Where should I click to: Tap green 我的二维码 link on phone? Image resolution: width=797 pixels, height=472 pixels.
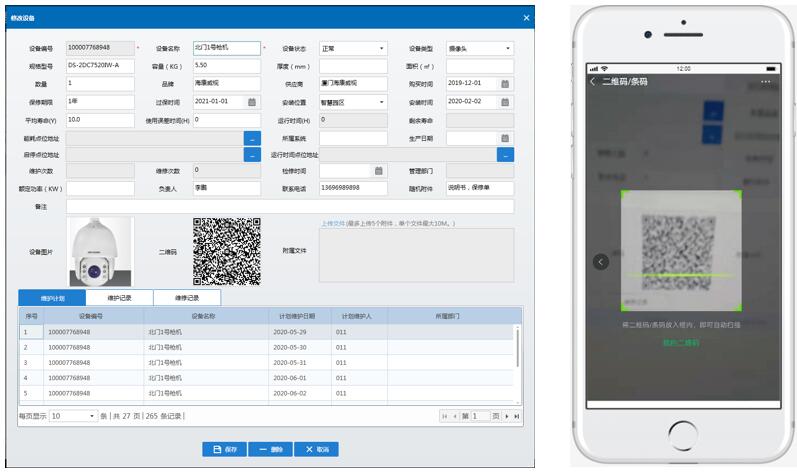click(x=681, y=343)
